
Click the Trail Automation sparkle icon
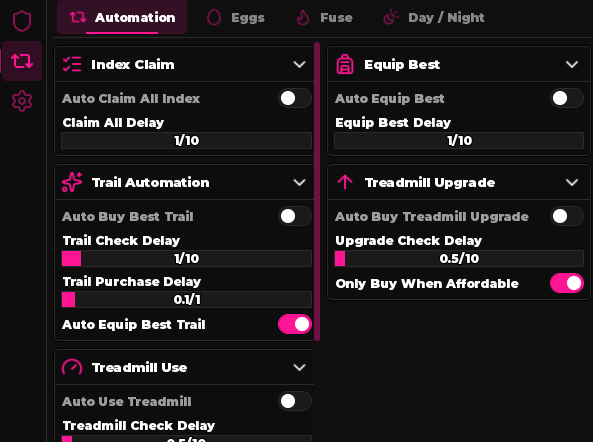pos(72,182)
